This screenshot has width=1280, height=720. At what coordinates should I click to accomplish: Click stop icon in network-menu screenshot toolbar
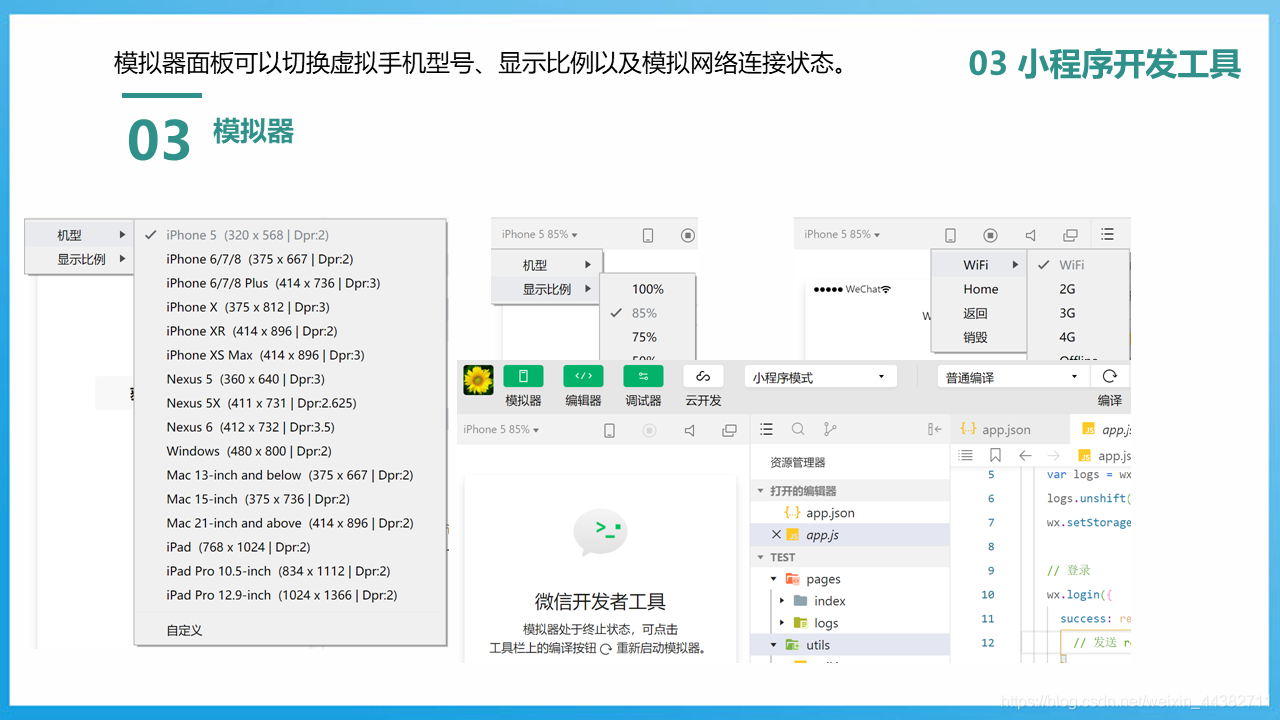pos(990,235)
